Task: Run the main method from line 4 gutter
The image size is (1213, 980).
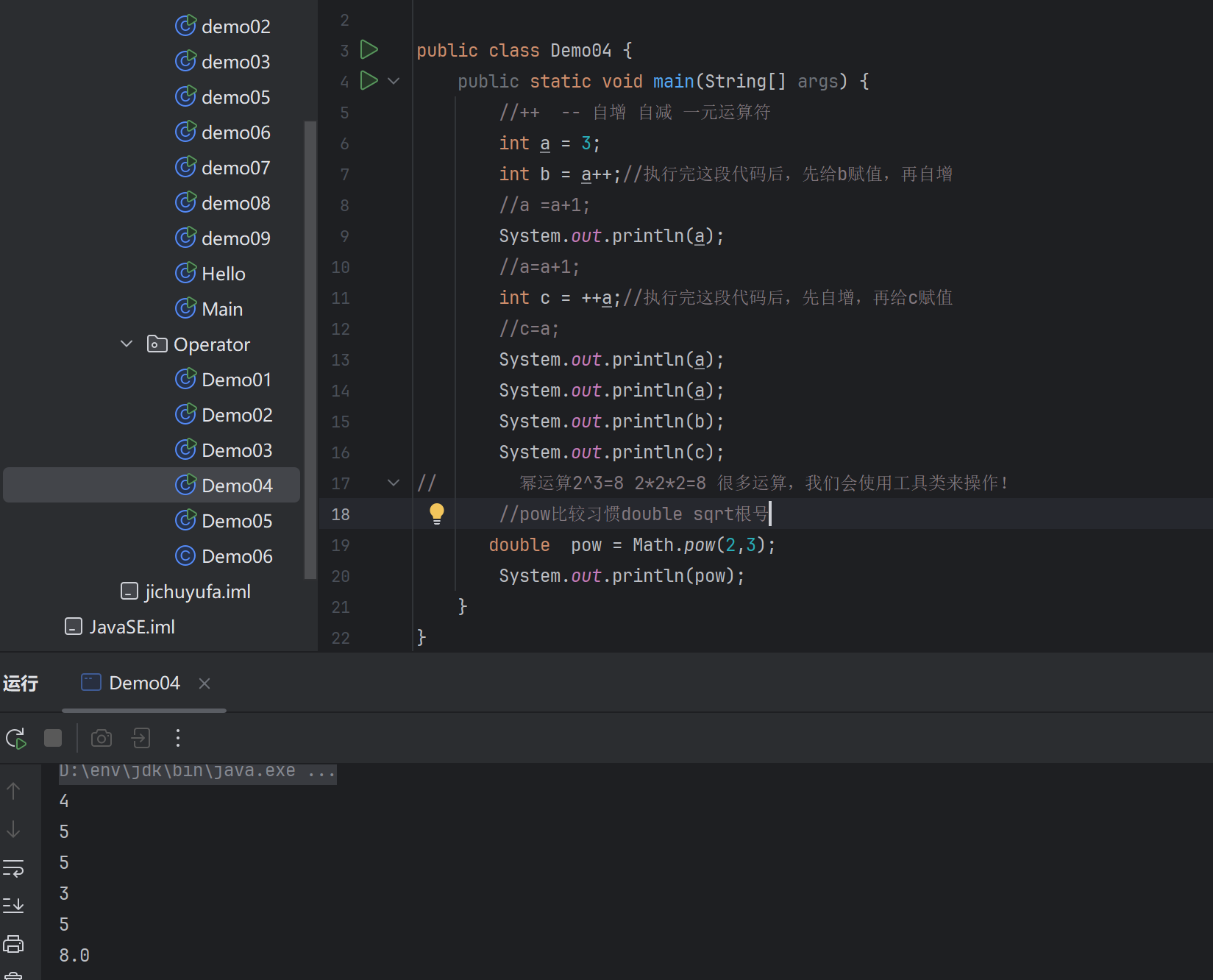Action: click(x=369, y=81)
